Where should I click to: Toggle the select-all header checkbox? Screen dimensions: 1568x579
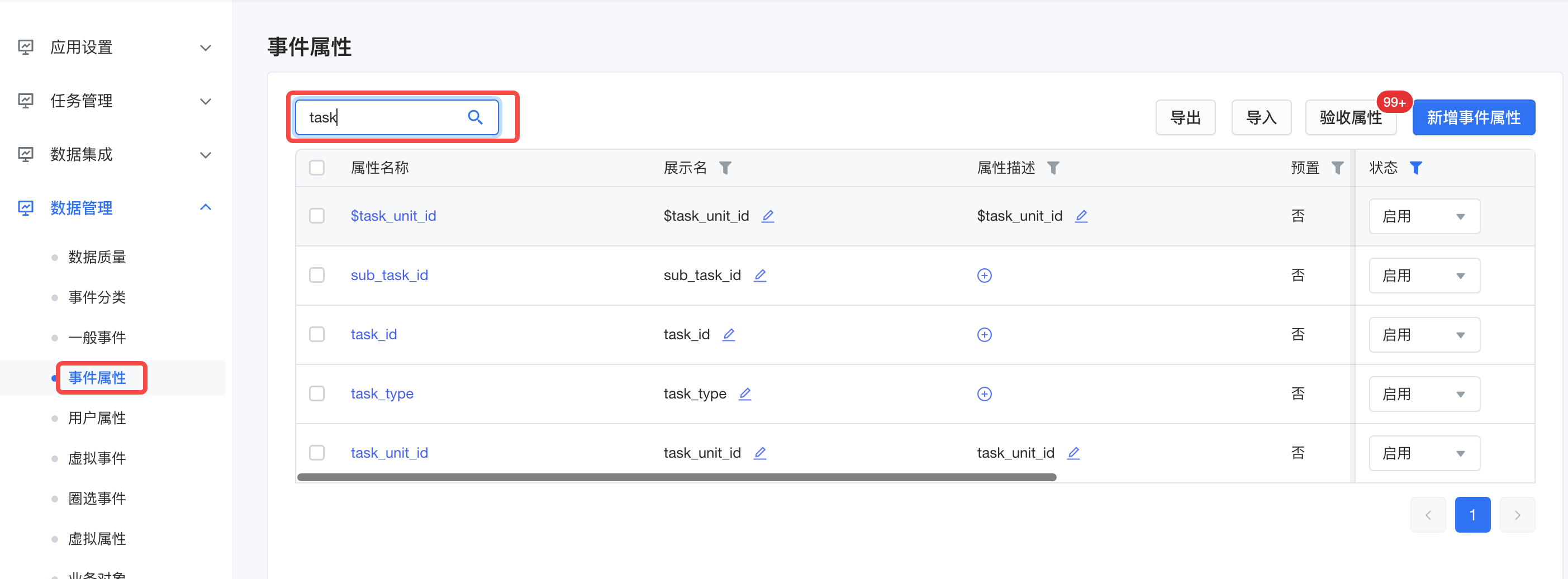click(x=316, y=168)
